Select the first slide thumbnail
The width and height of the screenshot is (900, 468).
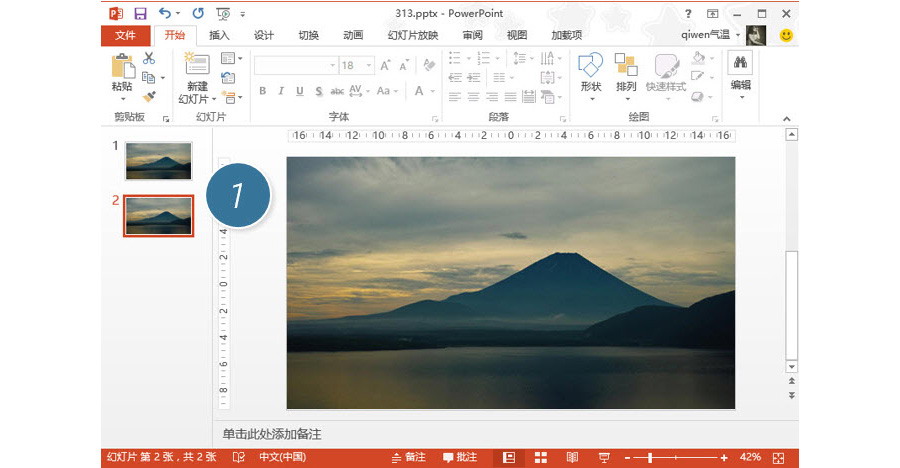coord(158,160)
